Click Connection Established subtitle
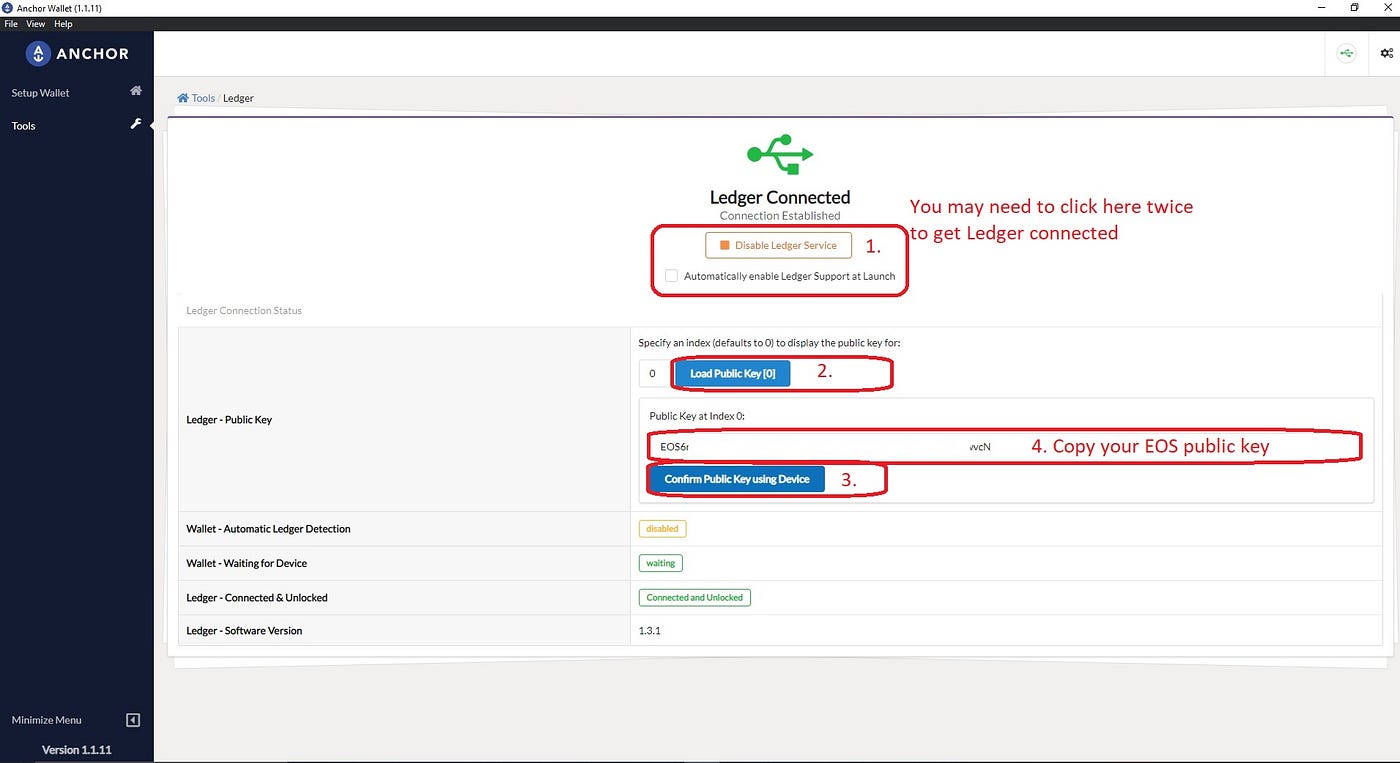 [780, 216]
